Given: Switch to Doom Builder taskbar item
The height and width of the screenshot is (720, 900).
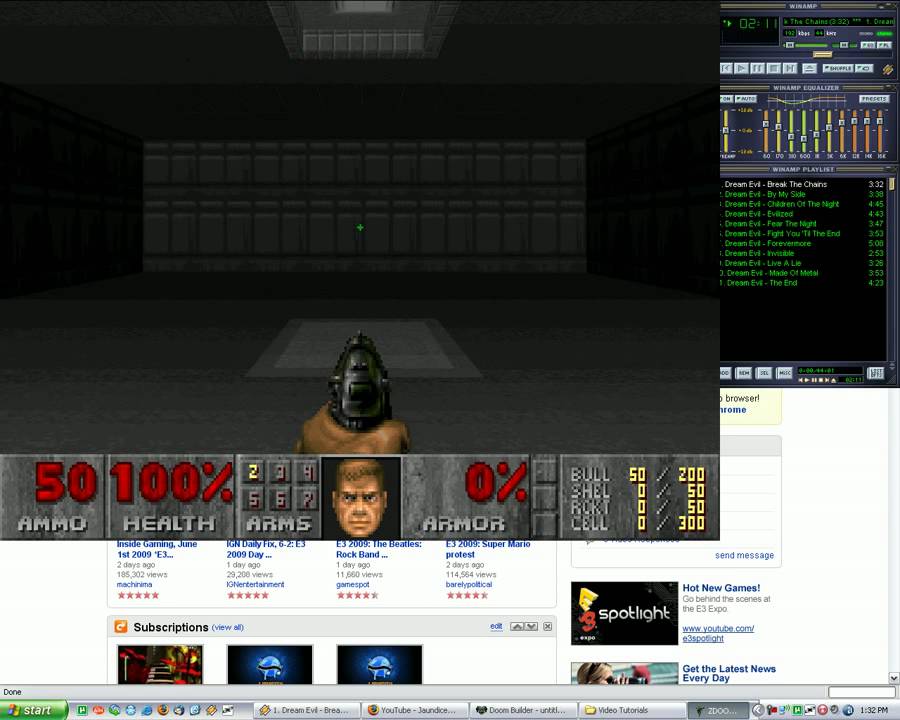Looking at the screenshot, I should point(522,710).
